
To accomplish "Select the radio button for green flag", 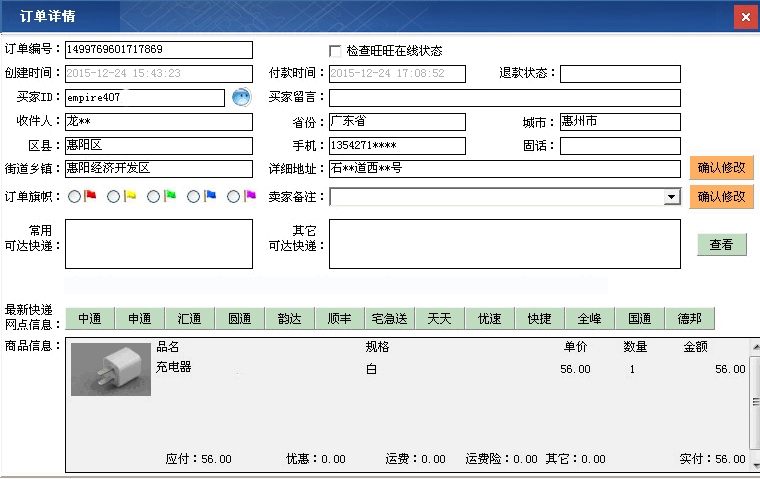I will tap(154, 197).
